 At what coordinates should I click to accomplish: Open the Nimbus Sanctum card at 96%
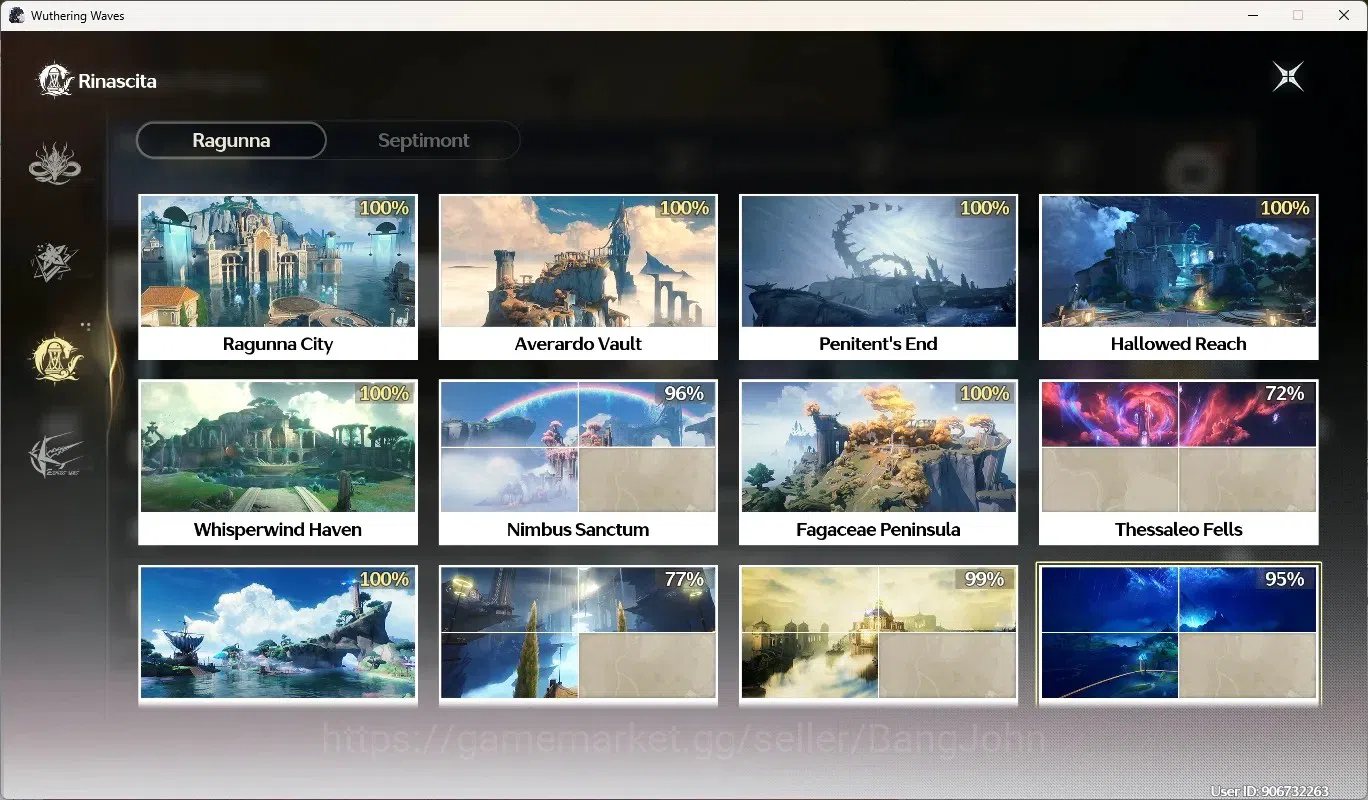point(578,462)
